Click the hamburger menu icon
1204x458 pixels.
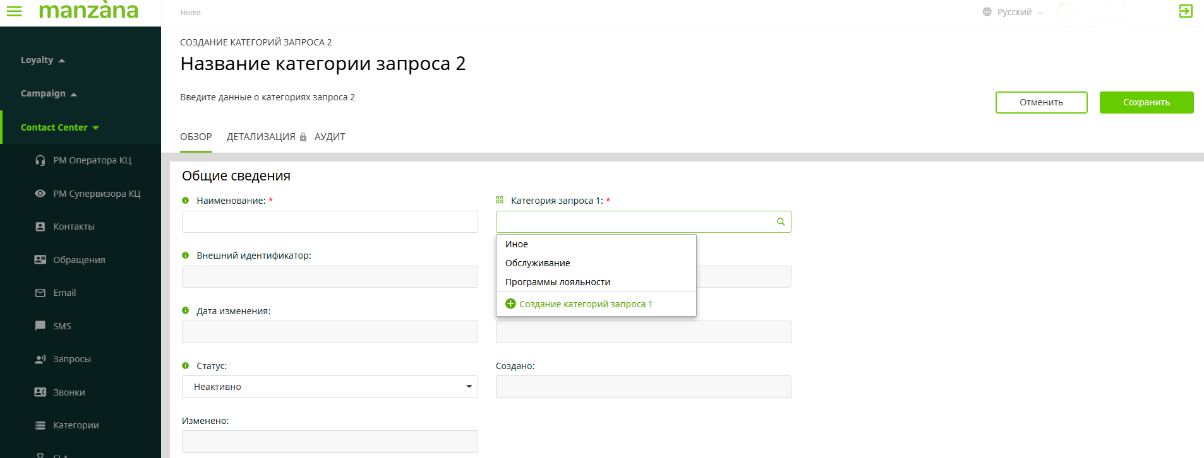tap(14, 12)
